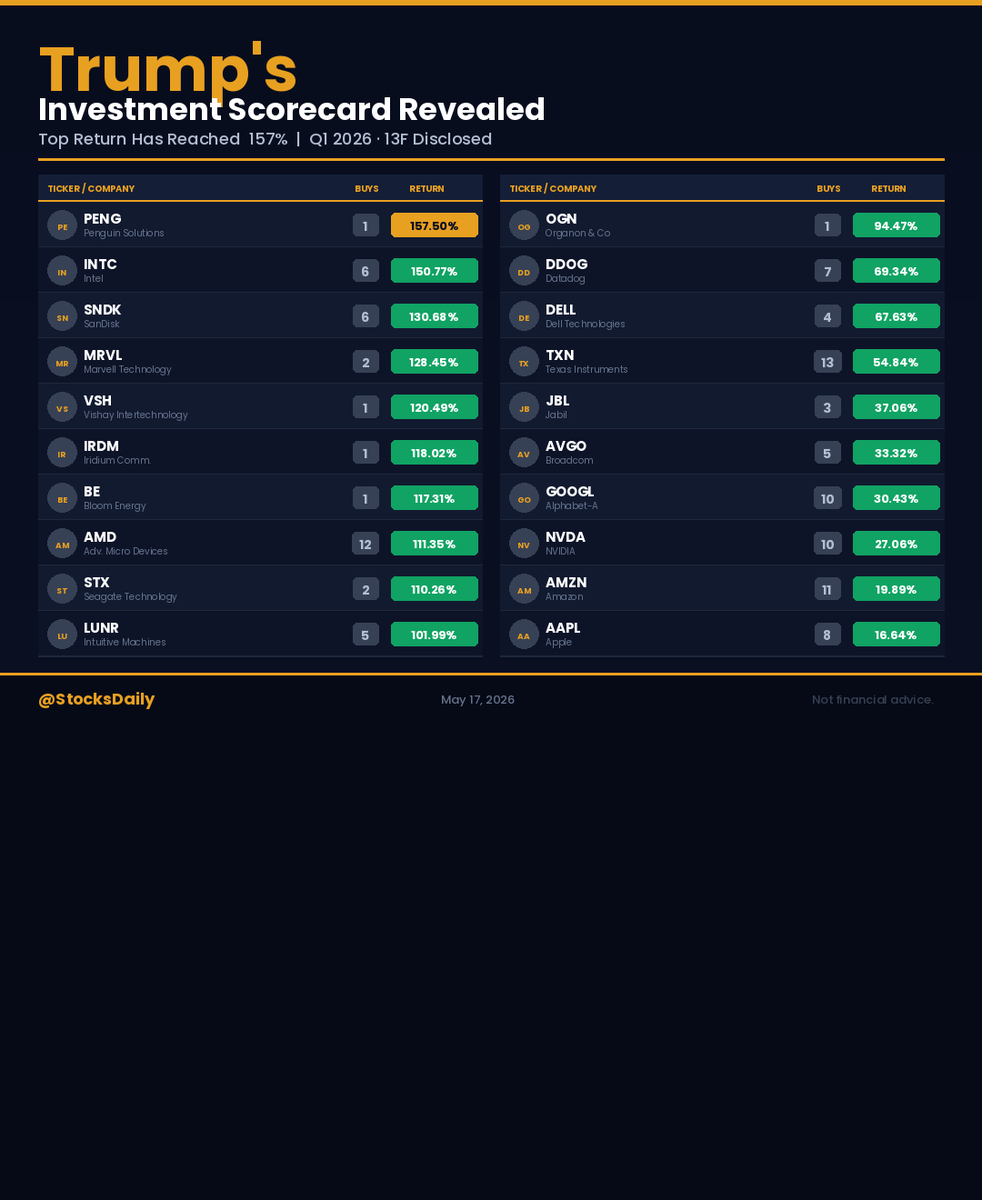Click the ST avatar icon for Seagate
This screenshot has width=982, height=1200.
coord(62,589)
